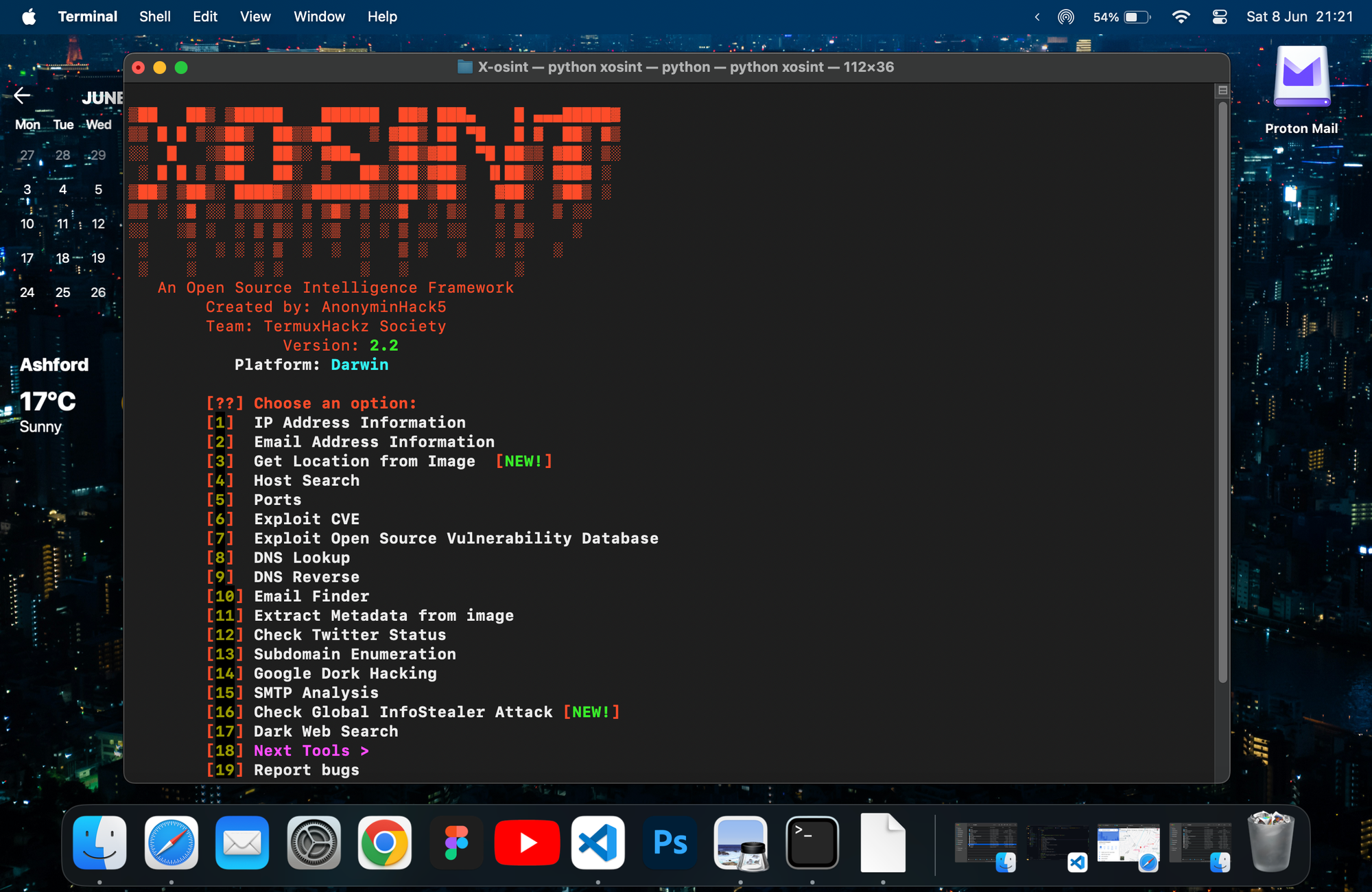The width and height of the screenshot is (1372, 892).
Task: Open Google Chrome from the dock
Action: [384, 843]
